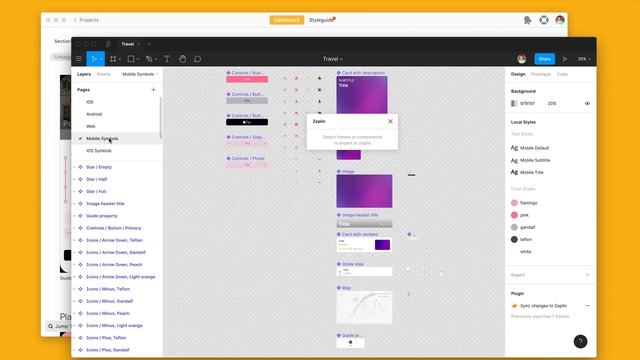640x360 pixels.
Task: Open the Figma help question mark button
Action: (580, 341)
